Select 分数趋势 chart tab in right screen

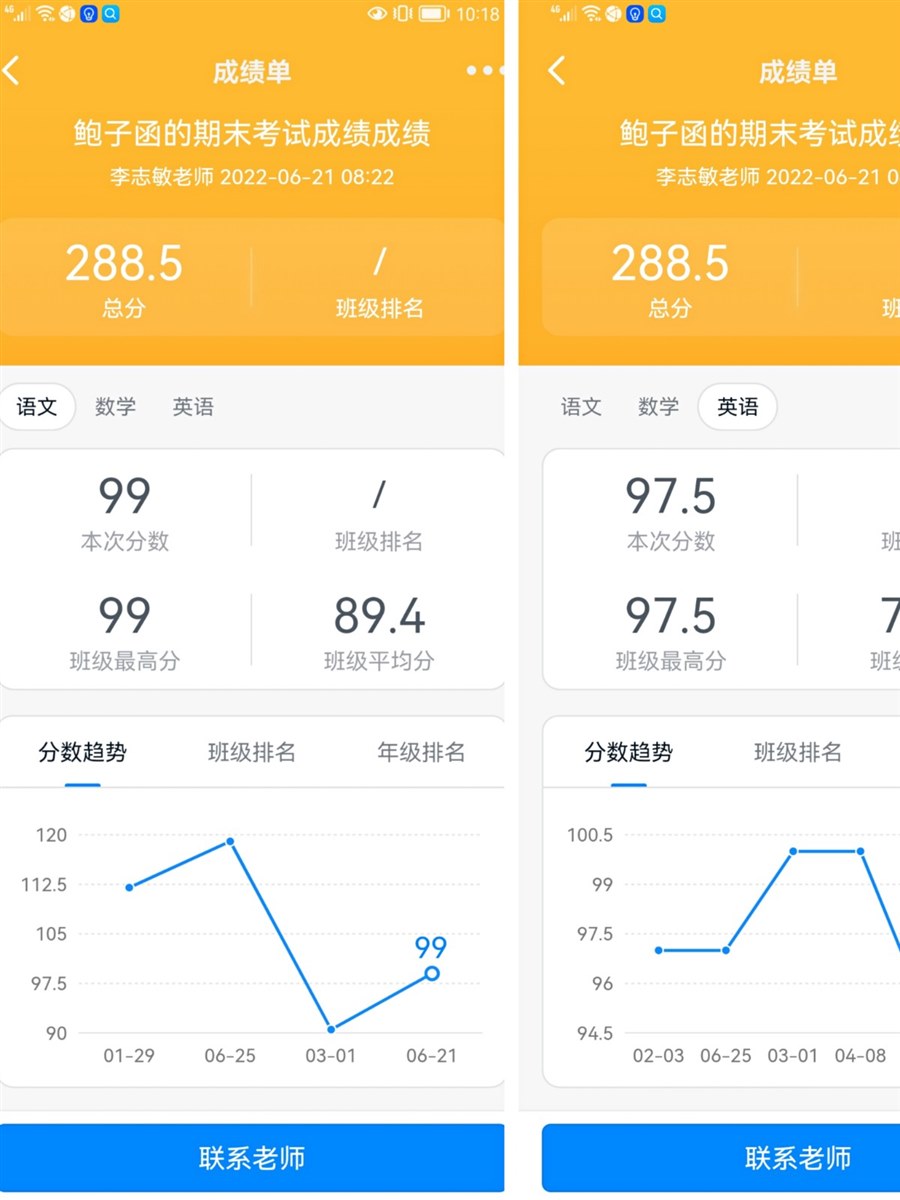[628, 753]
